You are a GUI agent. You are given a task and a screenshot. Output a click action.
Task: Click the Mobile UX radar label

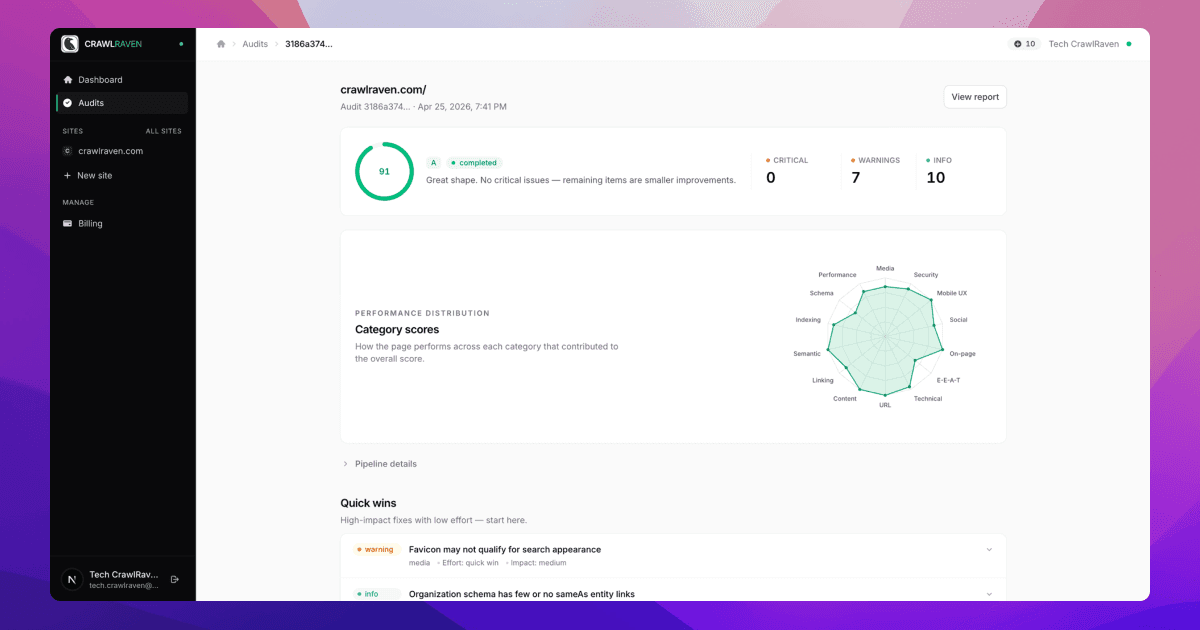click(x=952, y=293)
